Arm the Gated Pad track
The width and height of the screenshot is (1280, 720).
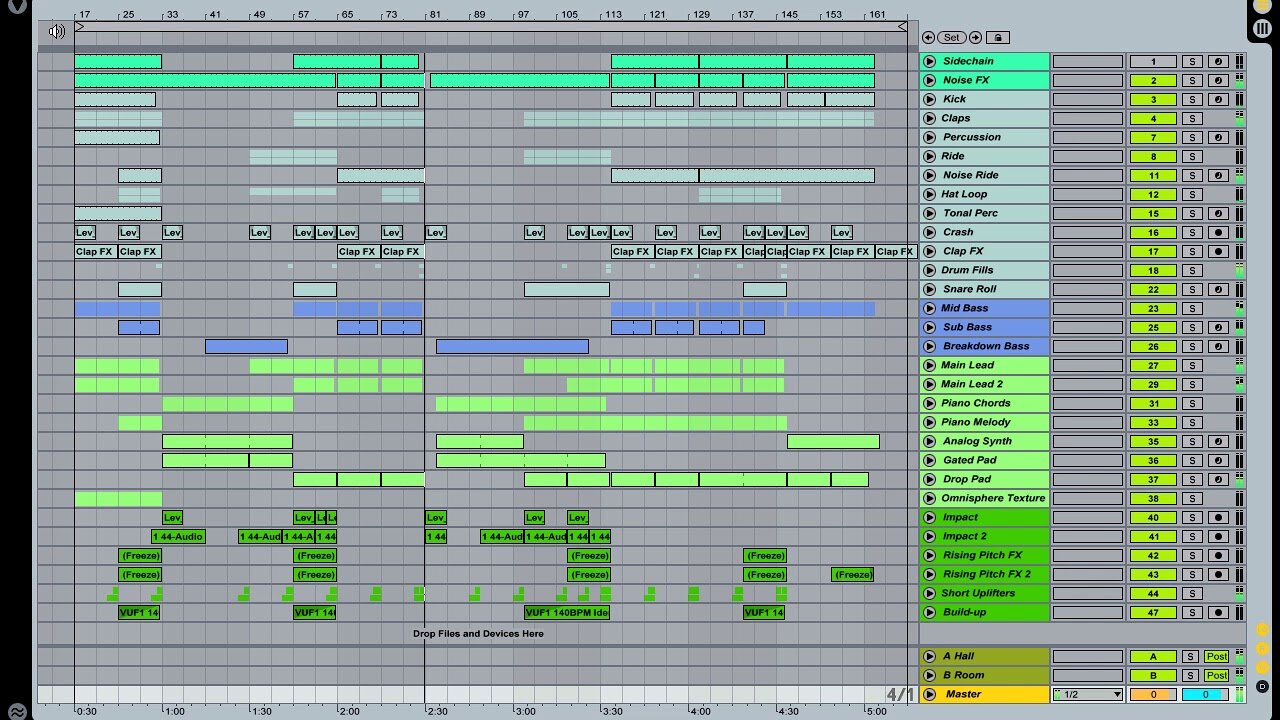pyautogui.click(x=1217, y=460)
